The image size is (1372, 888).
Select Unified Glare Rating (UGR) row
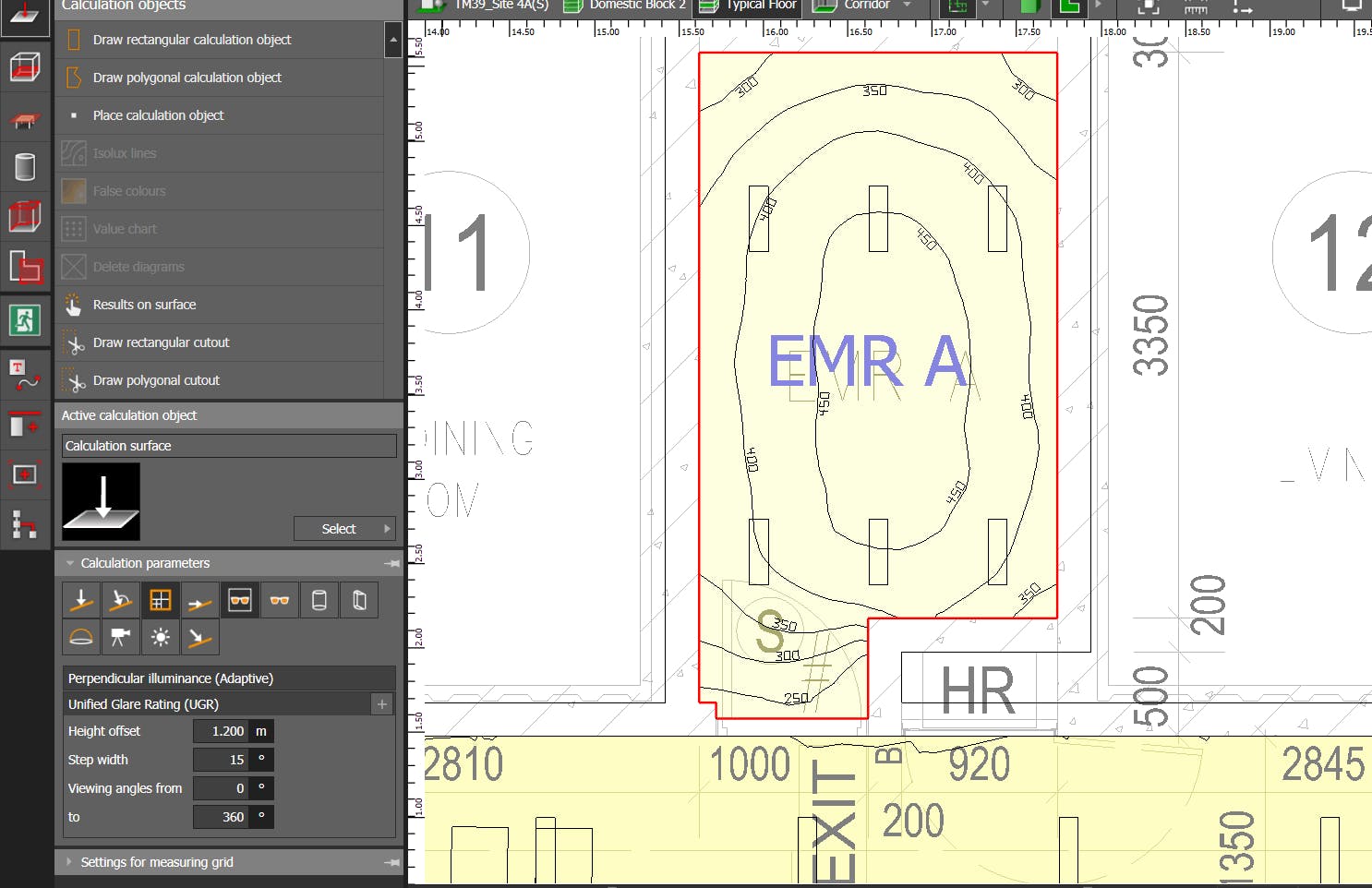(x=217, y=704)
